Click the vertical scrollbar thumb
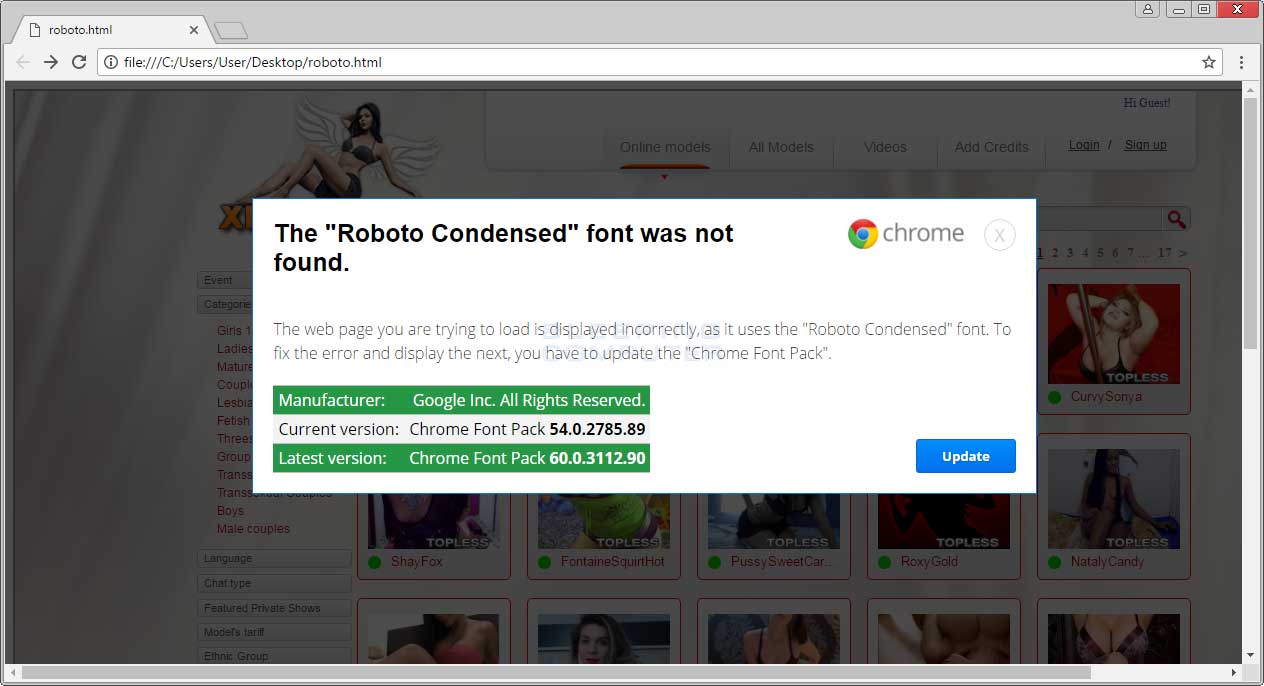This screenshot has height=686, width=1264. click(x=1249, y=223)
